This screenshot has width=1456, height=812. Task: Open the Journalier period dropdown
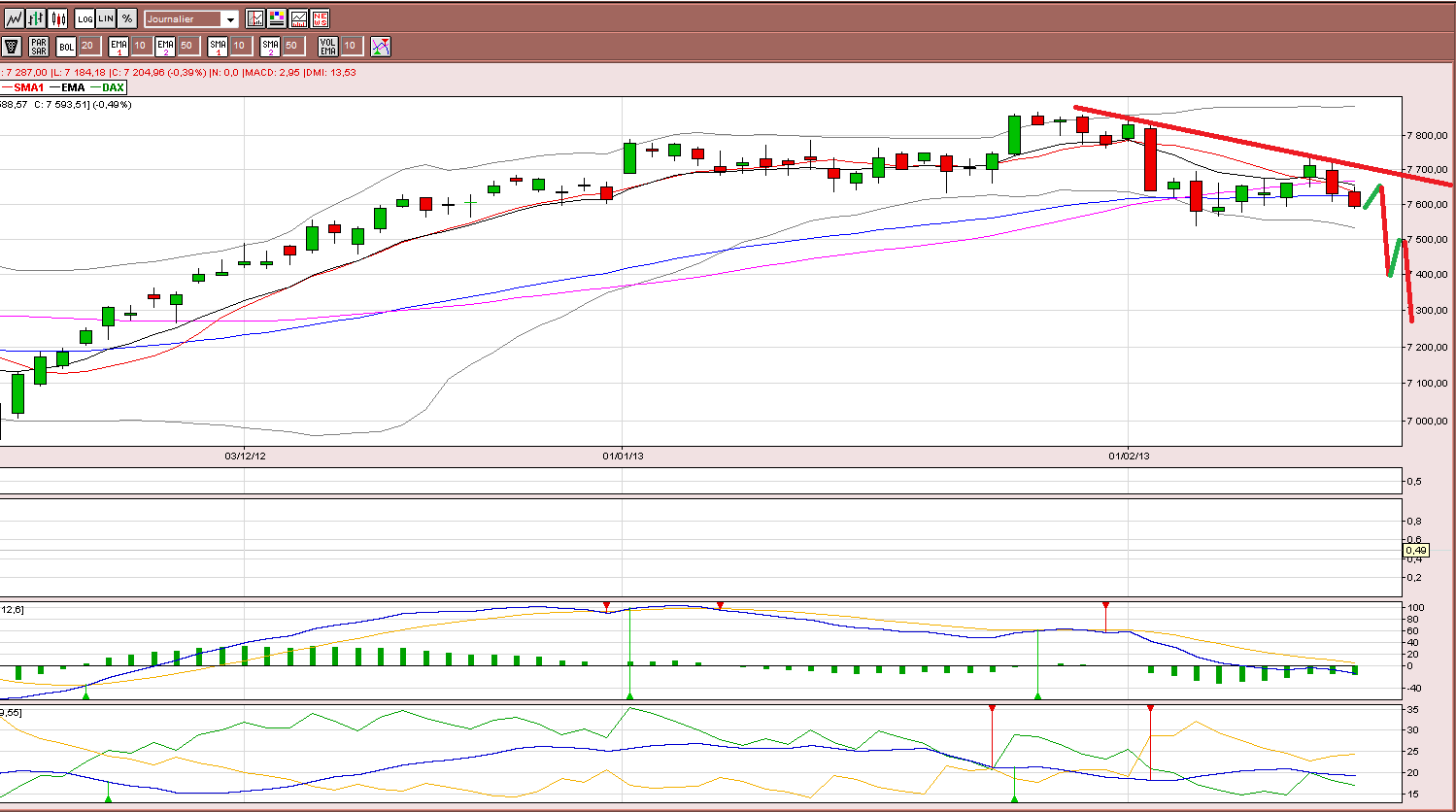(191, 19)
